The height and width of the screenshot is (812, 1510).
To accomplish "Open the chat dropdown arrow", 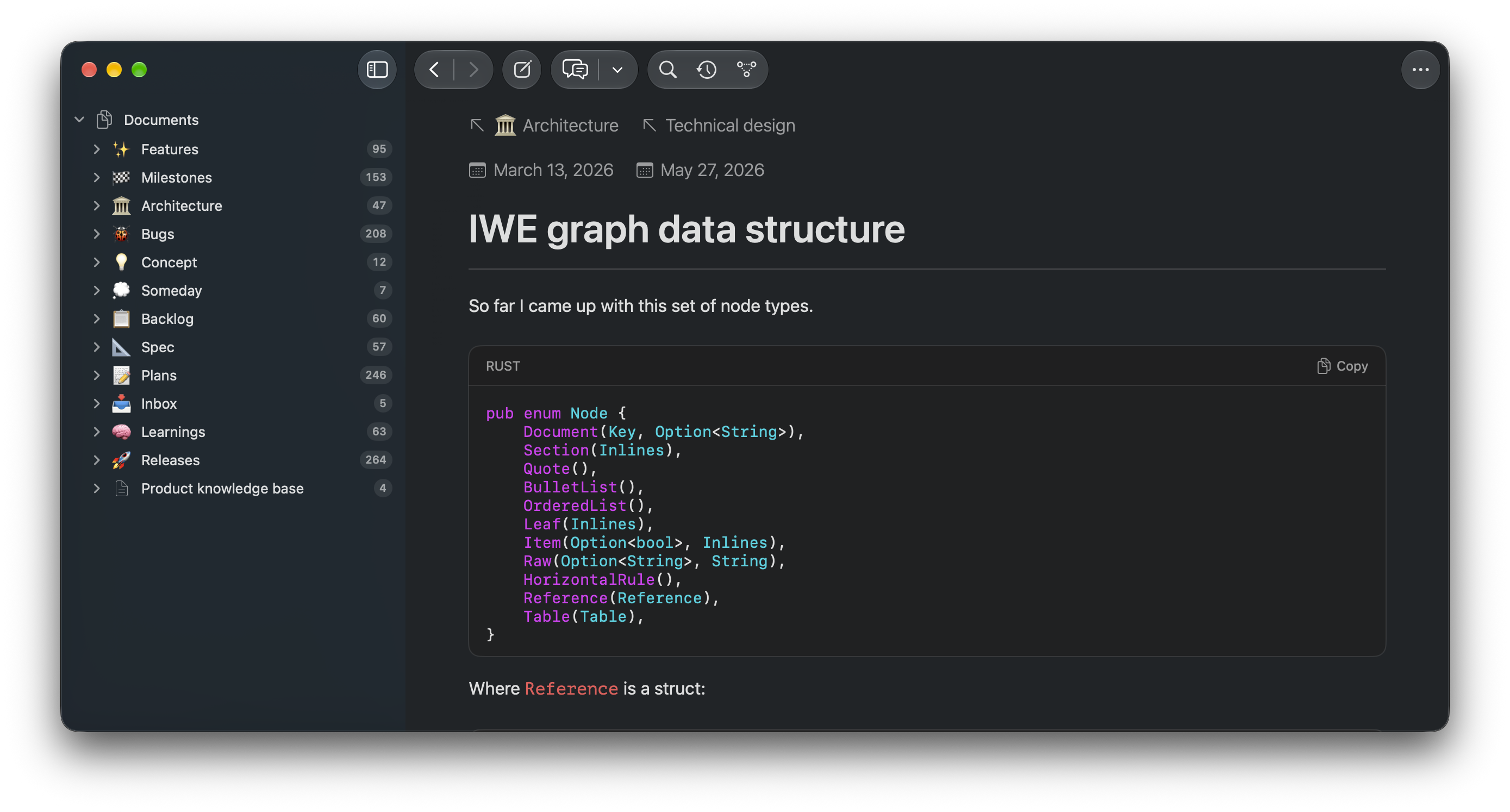I will (x=617, y=70).
